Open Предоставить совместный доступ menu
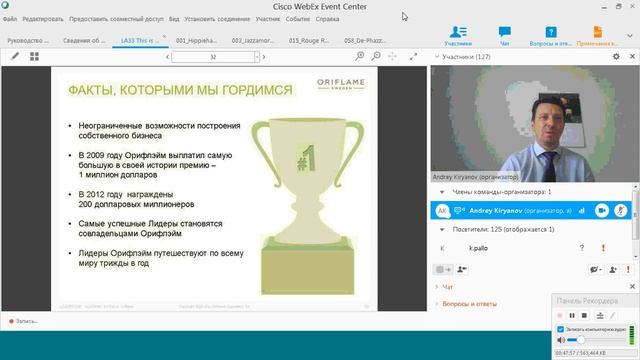 pos(116,19)
